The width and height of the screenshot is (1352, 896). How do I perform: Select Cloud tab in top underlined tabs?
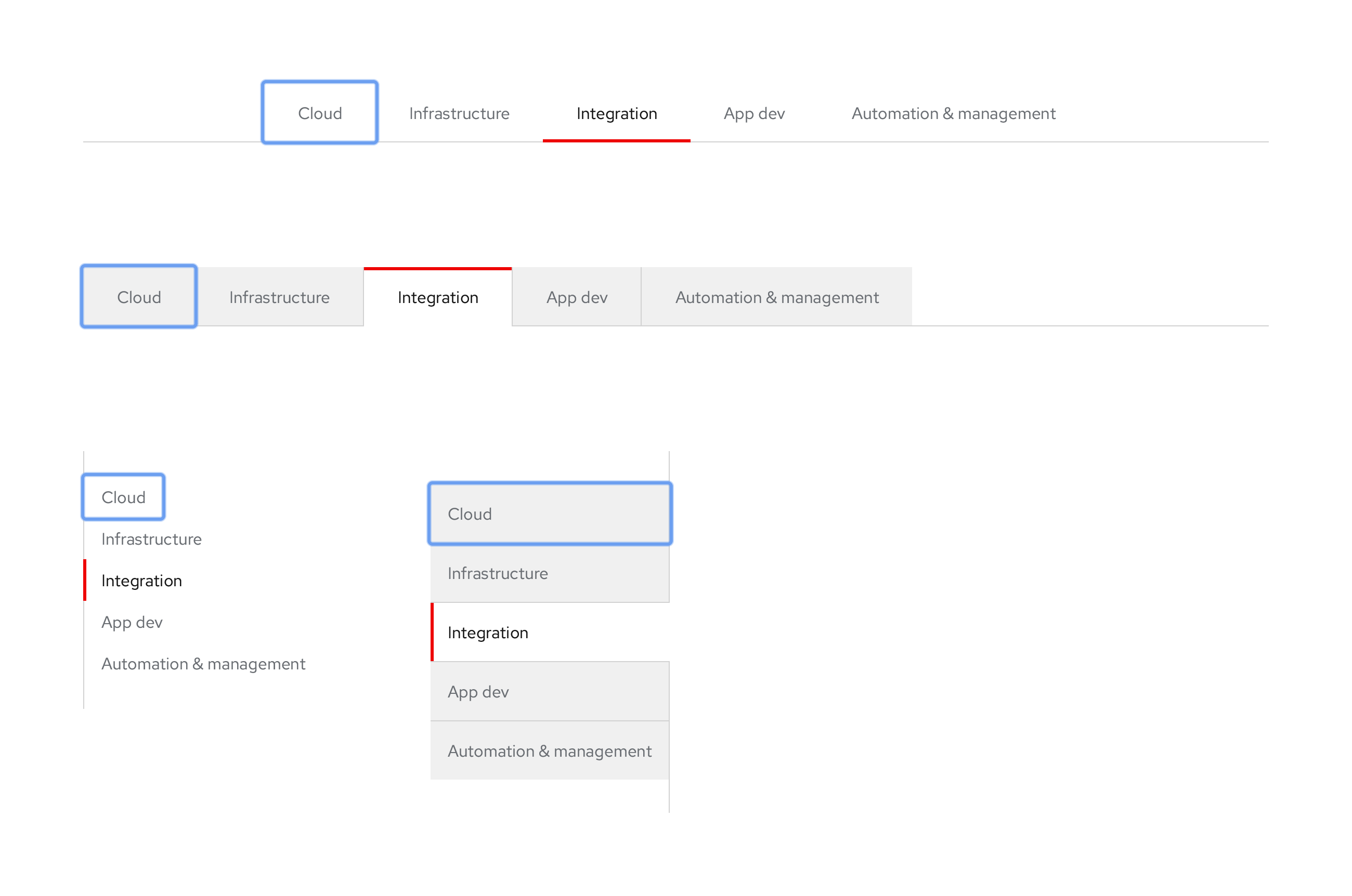tap(320, 113)
